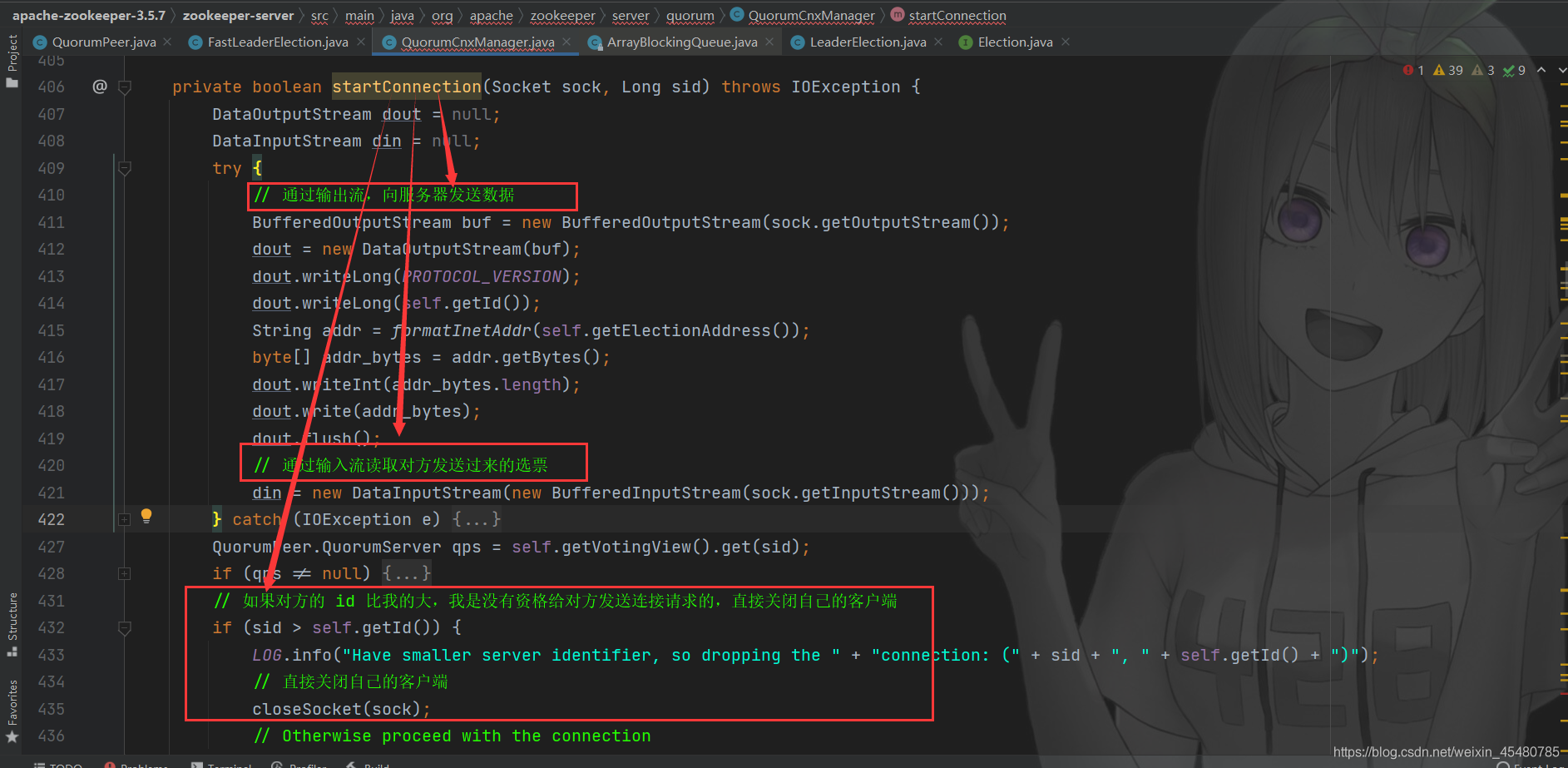Click the org breadcrumb
The width and height of the screenshot is (1568, 768).
pos(443,15)
